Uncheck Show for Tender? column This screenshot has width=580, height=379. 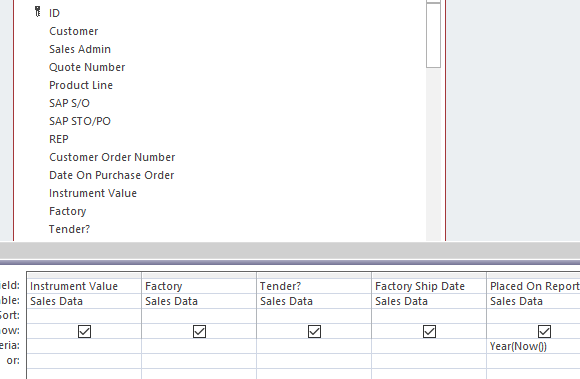coord(314,331)
